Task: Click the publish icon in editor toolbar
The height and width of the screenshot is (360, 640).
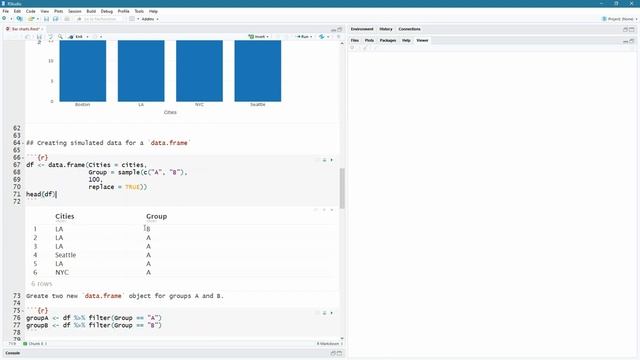Action: click(x=322, y=37)
